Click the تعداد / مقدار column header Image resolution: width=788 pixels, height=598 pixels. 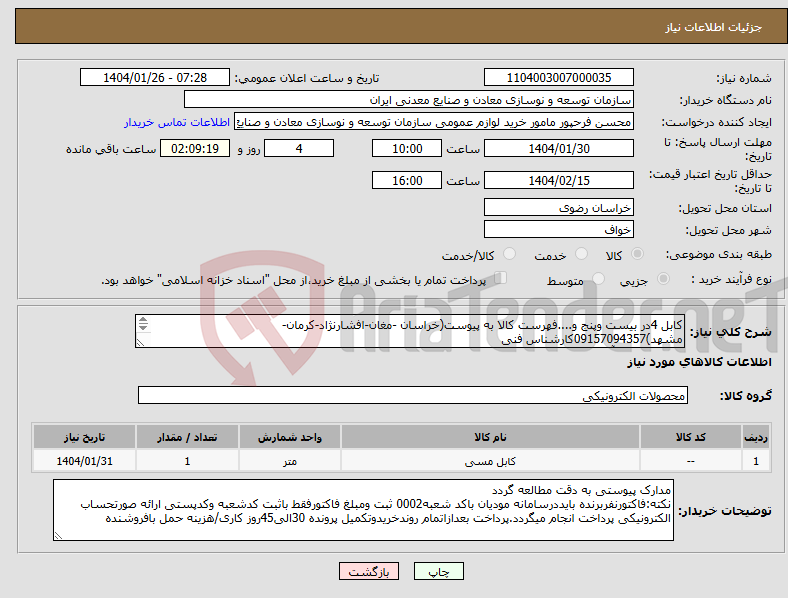point(187,437)
